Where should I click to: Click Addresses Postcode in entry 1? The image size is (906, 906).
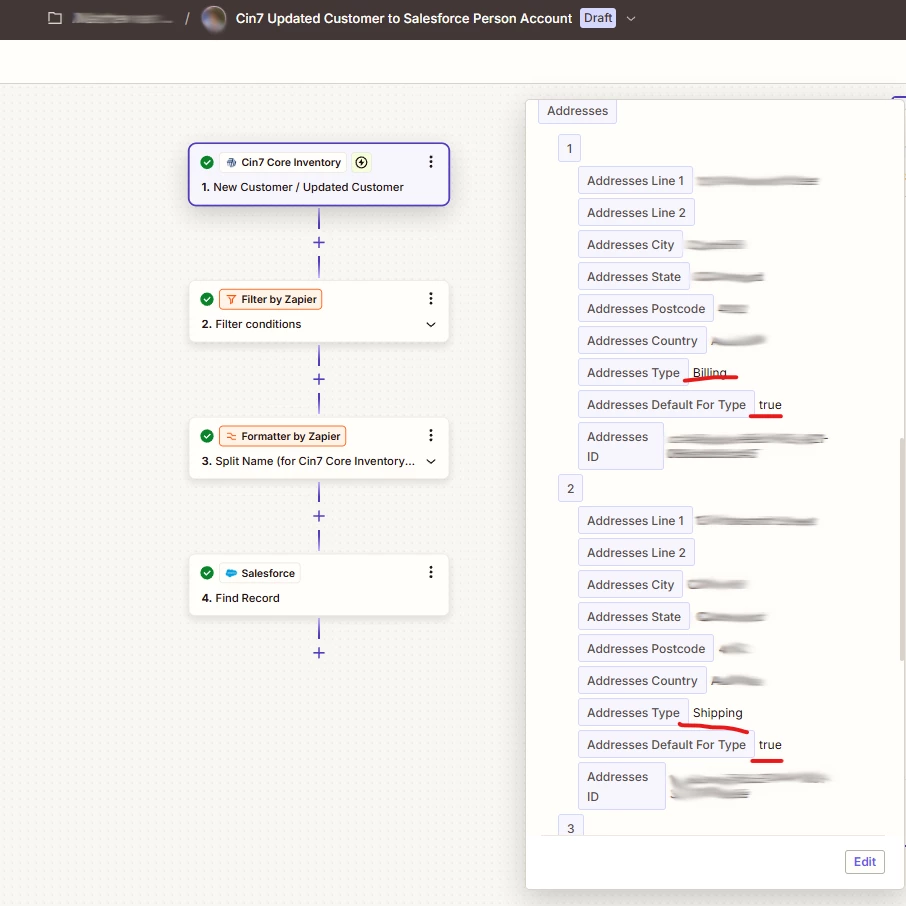646,309
